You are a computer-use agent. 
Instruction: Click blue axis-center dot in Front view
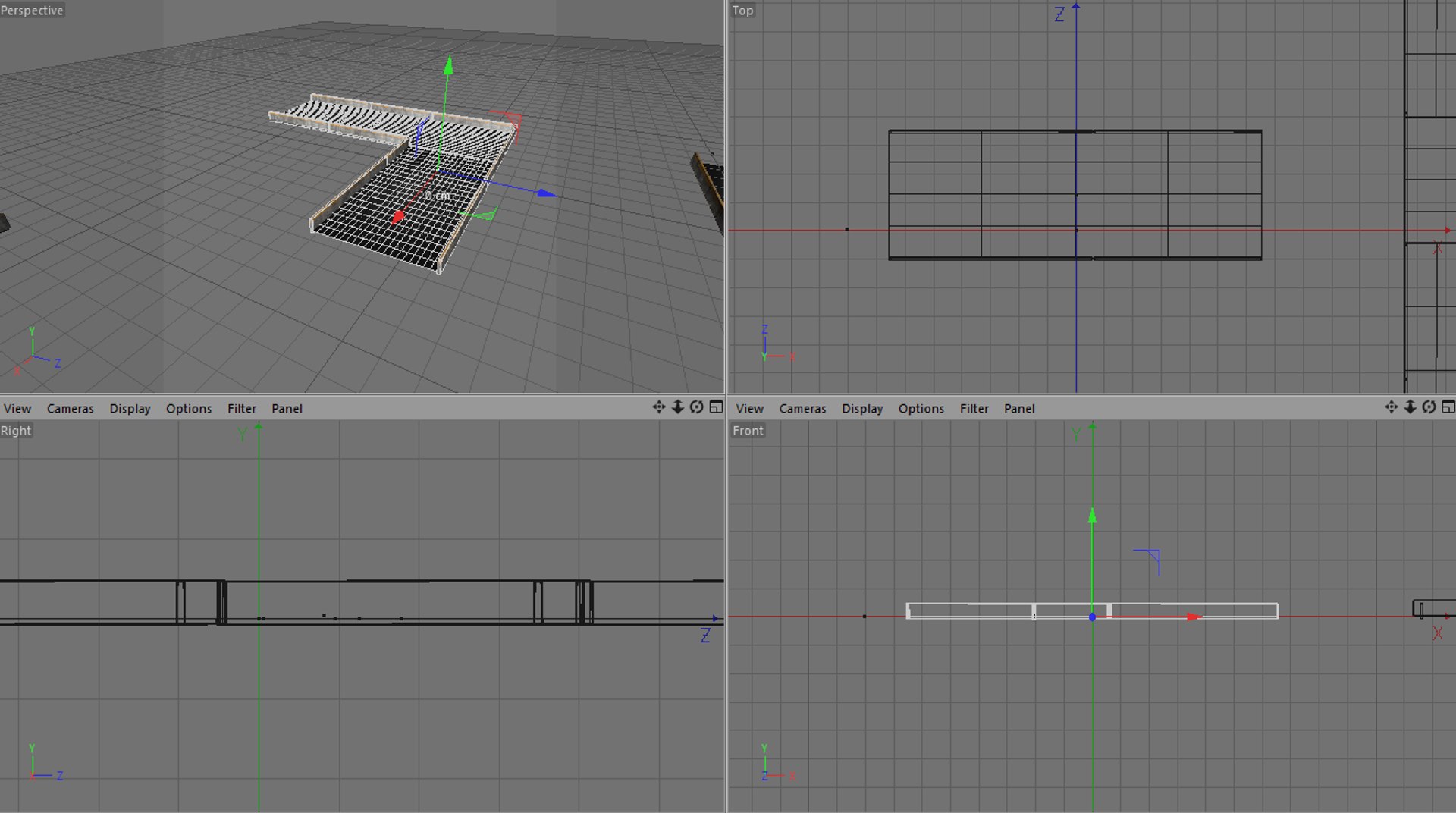pos(1092,617)
